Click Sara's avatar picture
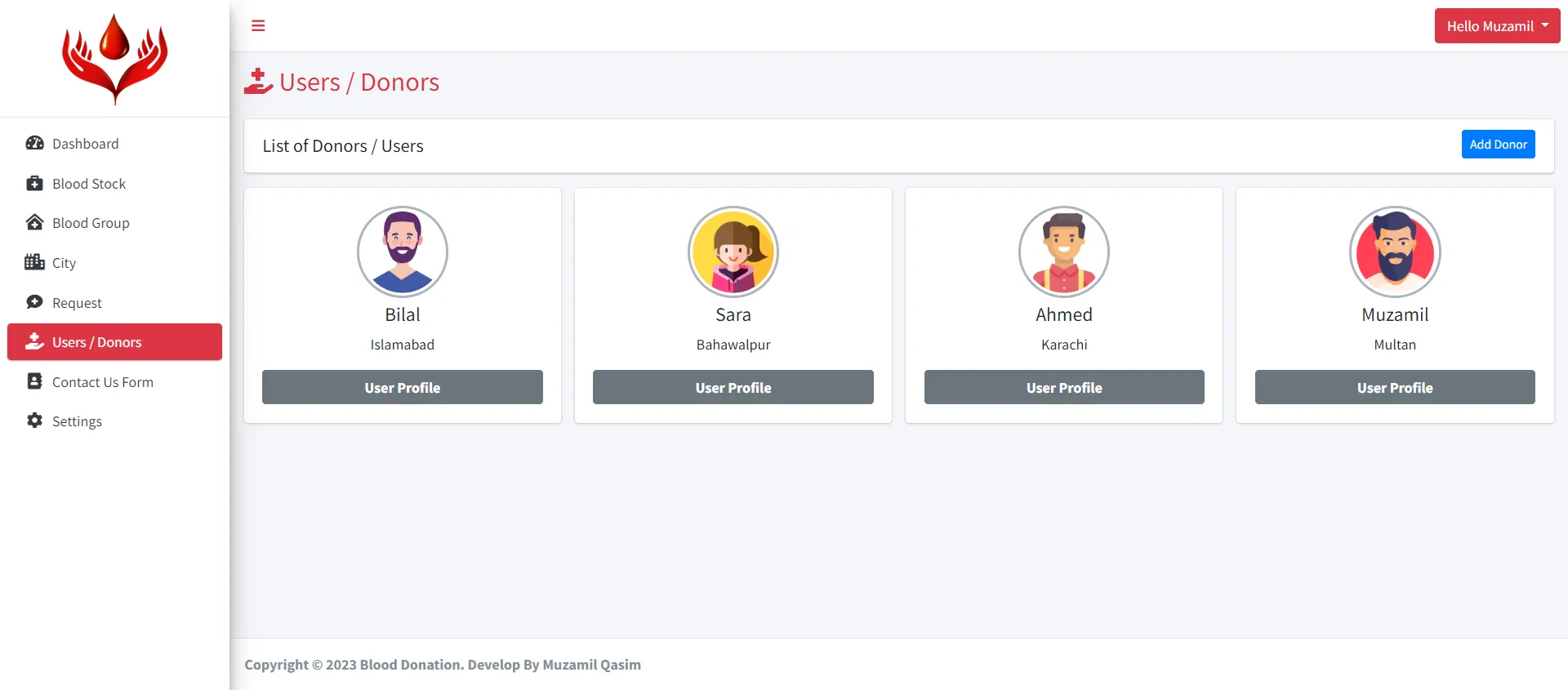The width and height of the screenshot is (1568, 690). point(733,252)
